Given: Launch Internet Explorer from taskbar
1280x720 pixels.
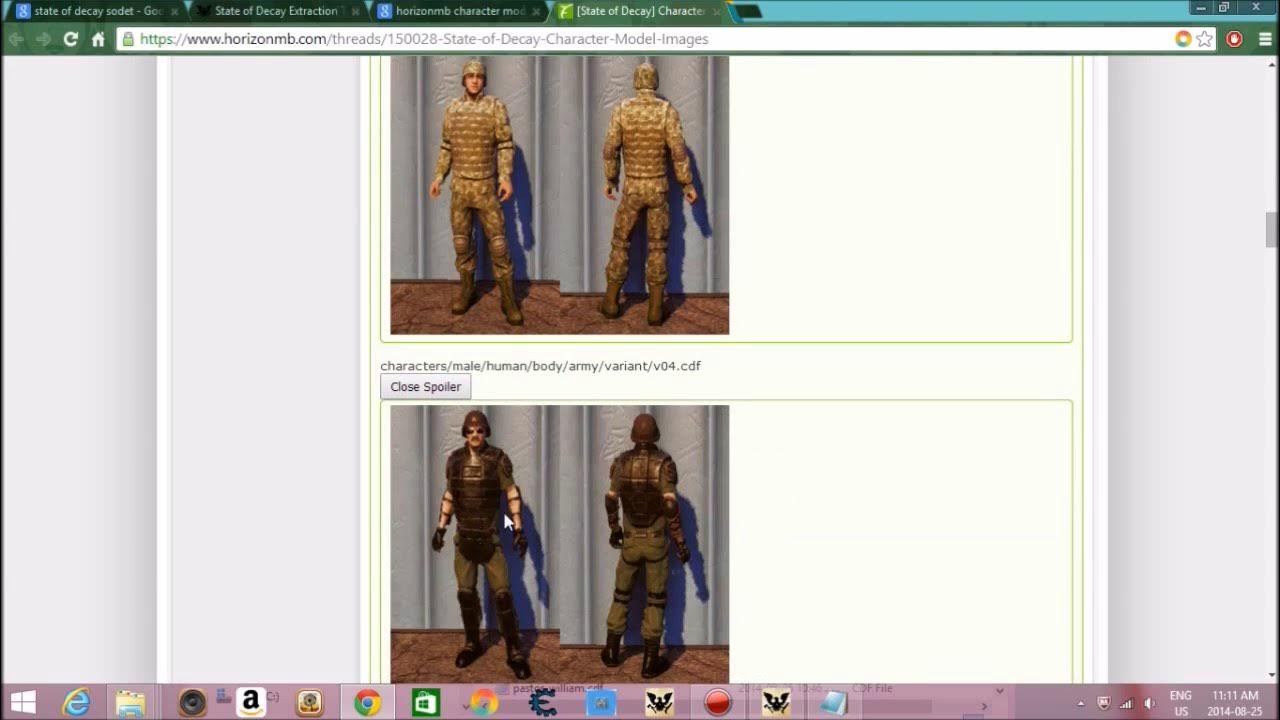Looking at the screenshot, I should 76,703.
